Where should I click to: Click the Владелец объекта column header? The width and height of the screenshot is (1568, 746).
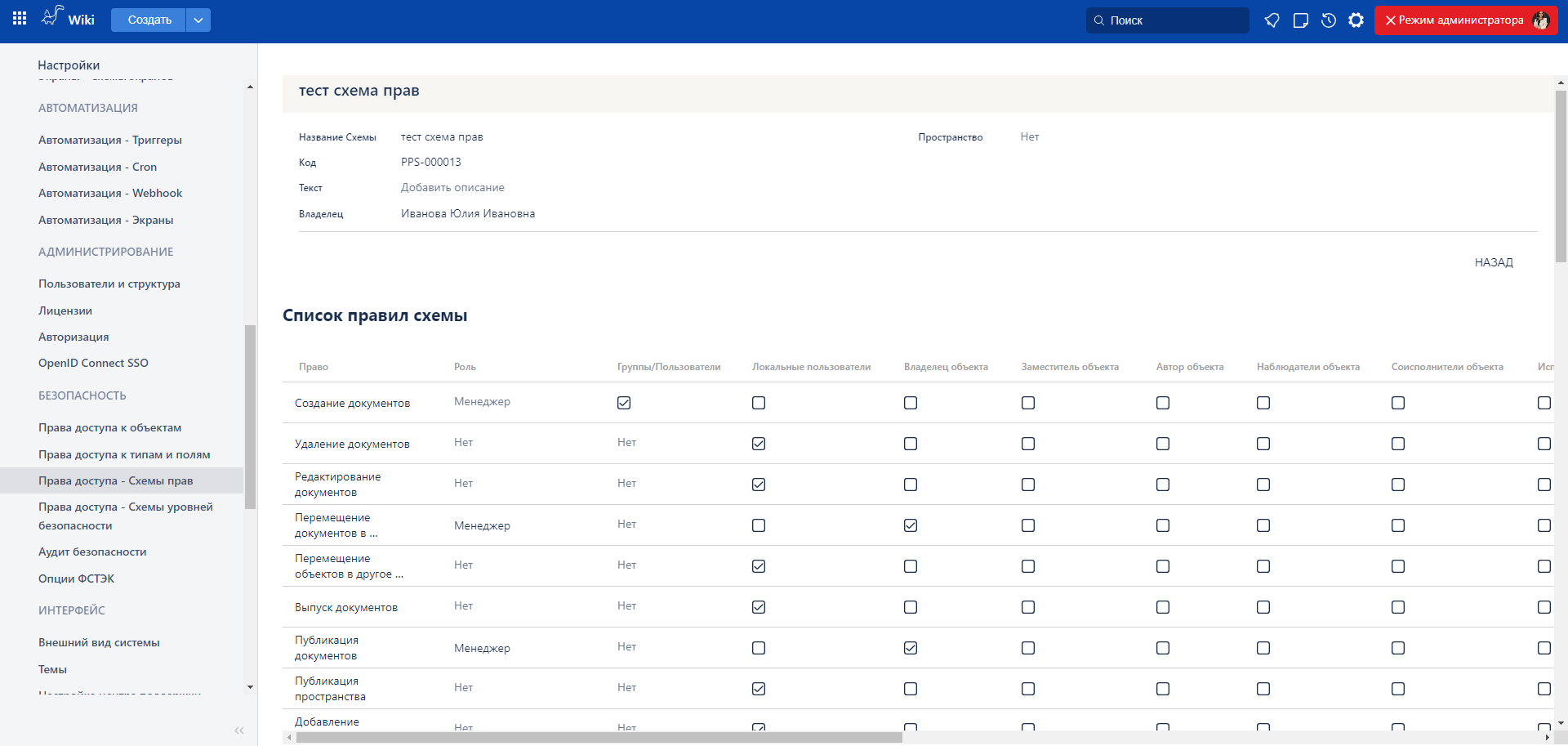tap(946, 367)
